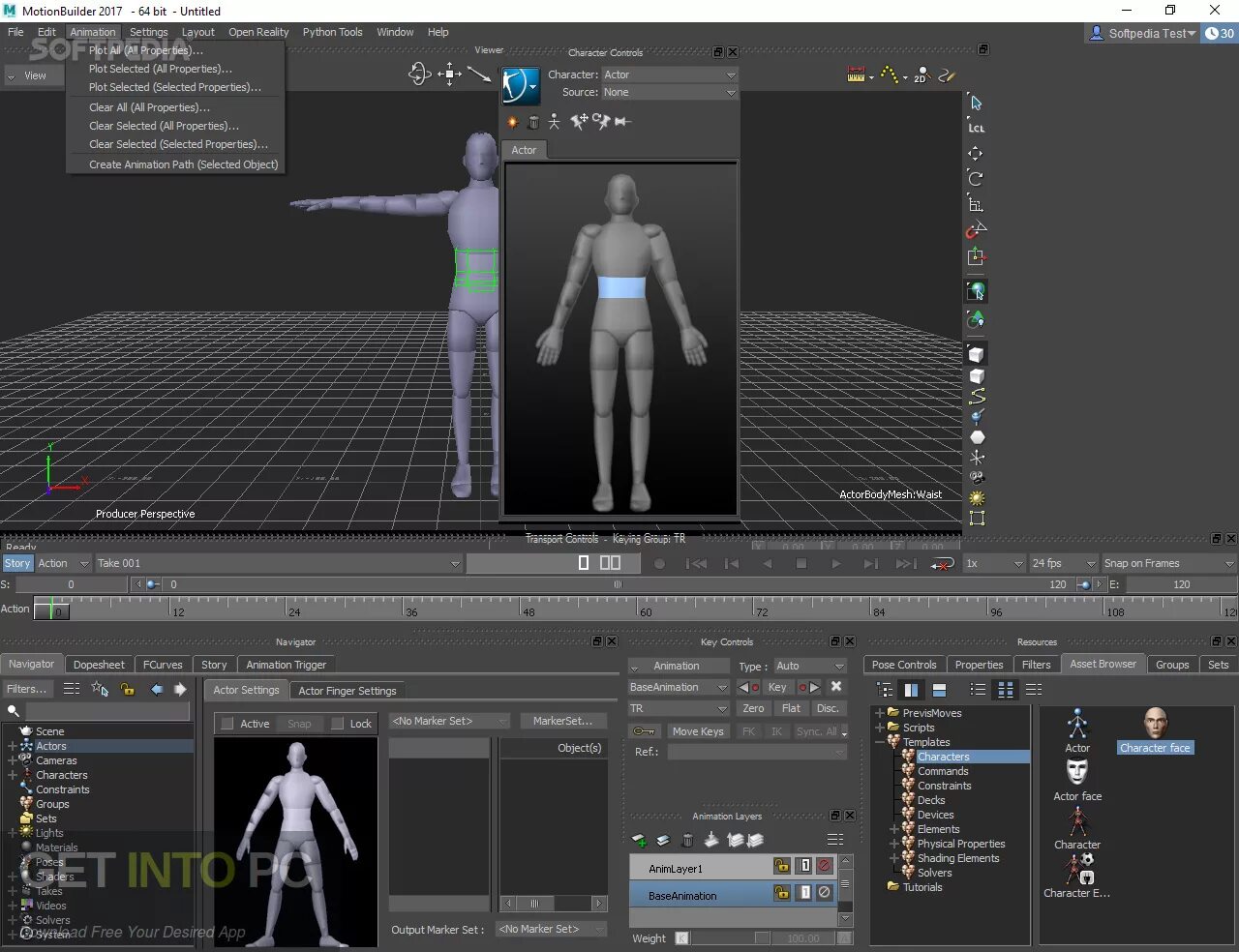1239x952 pixels.
Task: Toggle solo on BaseAnimation layer
Action: [804, 893]
